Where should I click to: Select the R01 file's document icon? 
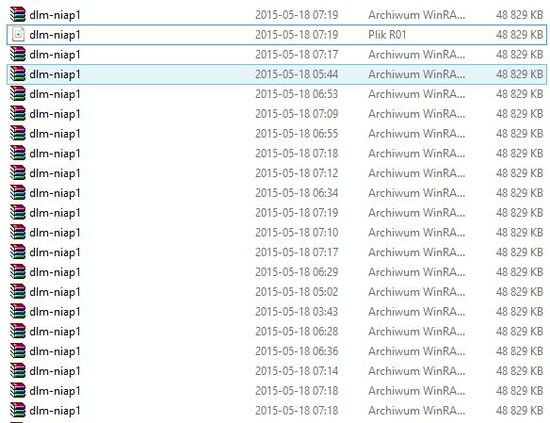18,35
